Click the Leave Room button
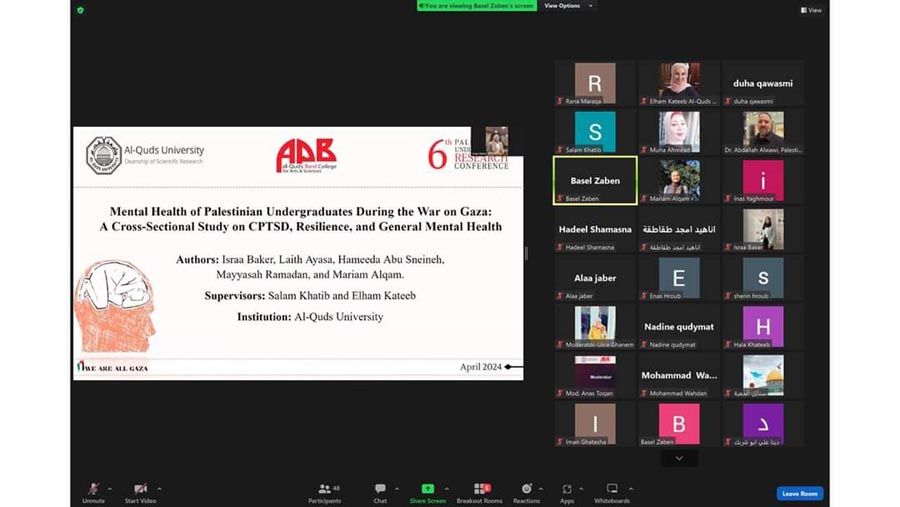This screenshot has width=900, height=507. 799,494
